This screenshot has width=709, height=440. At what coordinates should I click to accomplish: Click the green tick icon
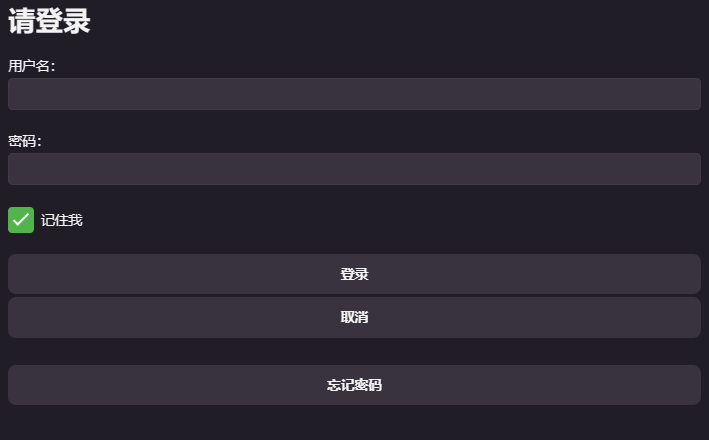[x=21, y=220]
